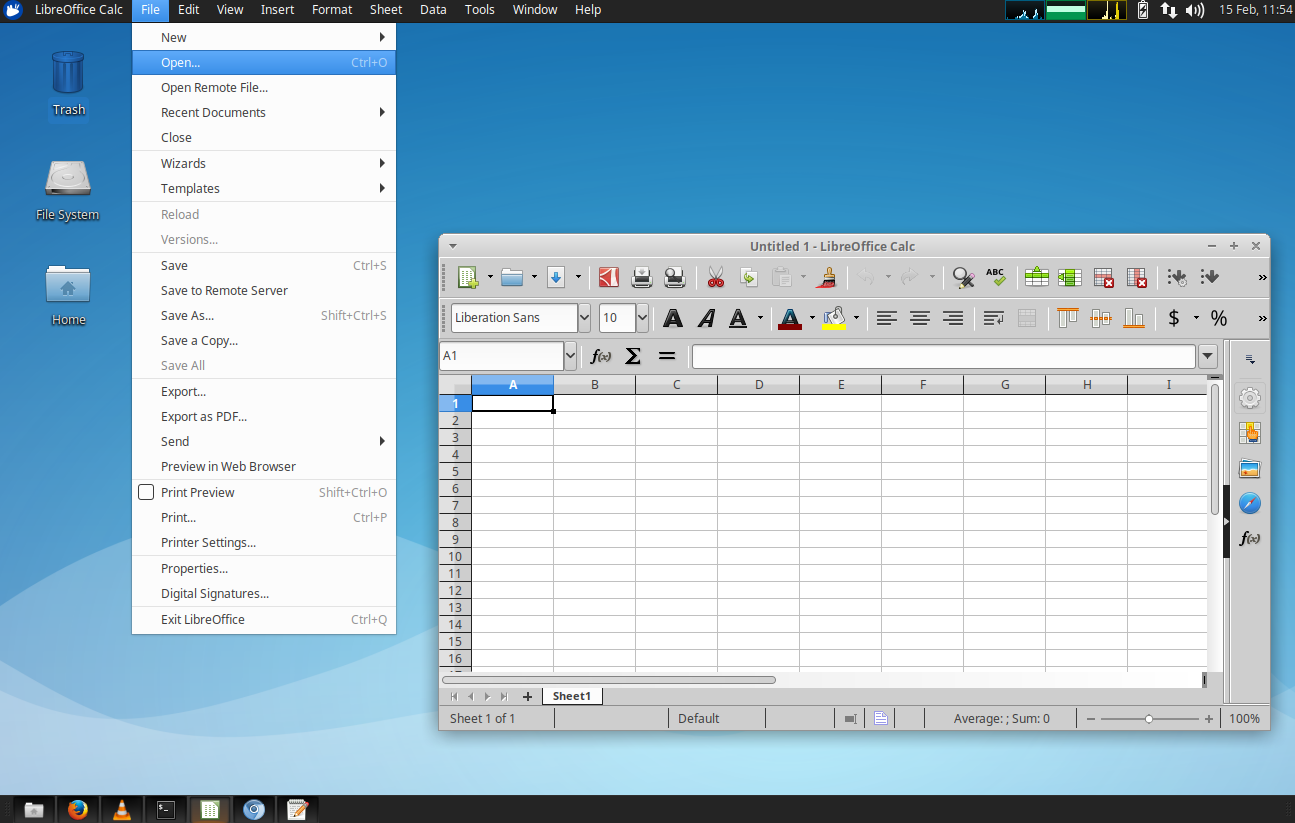Click the Insert Columns icon
The height and width of the screenshot is (823, 1295).
coord(1070,277)
